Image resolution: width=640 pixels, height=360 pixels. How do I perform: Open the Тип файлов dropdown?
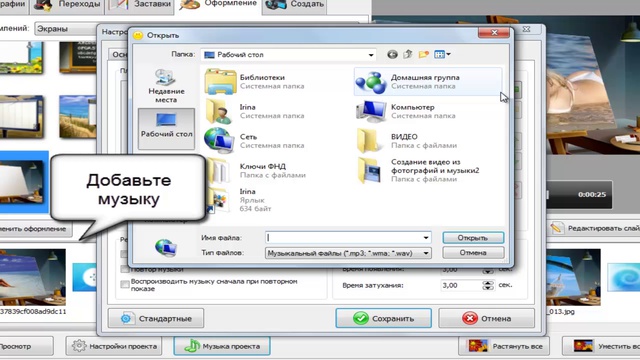click(x=348, y=253)
